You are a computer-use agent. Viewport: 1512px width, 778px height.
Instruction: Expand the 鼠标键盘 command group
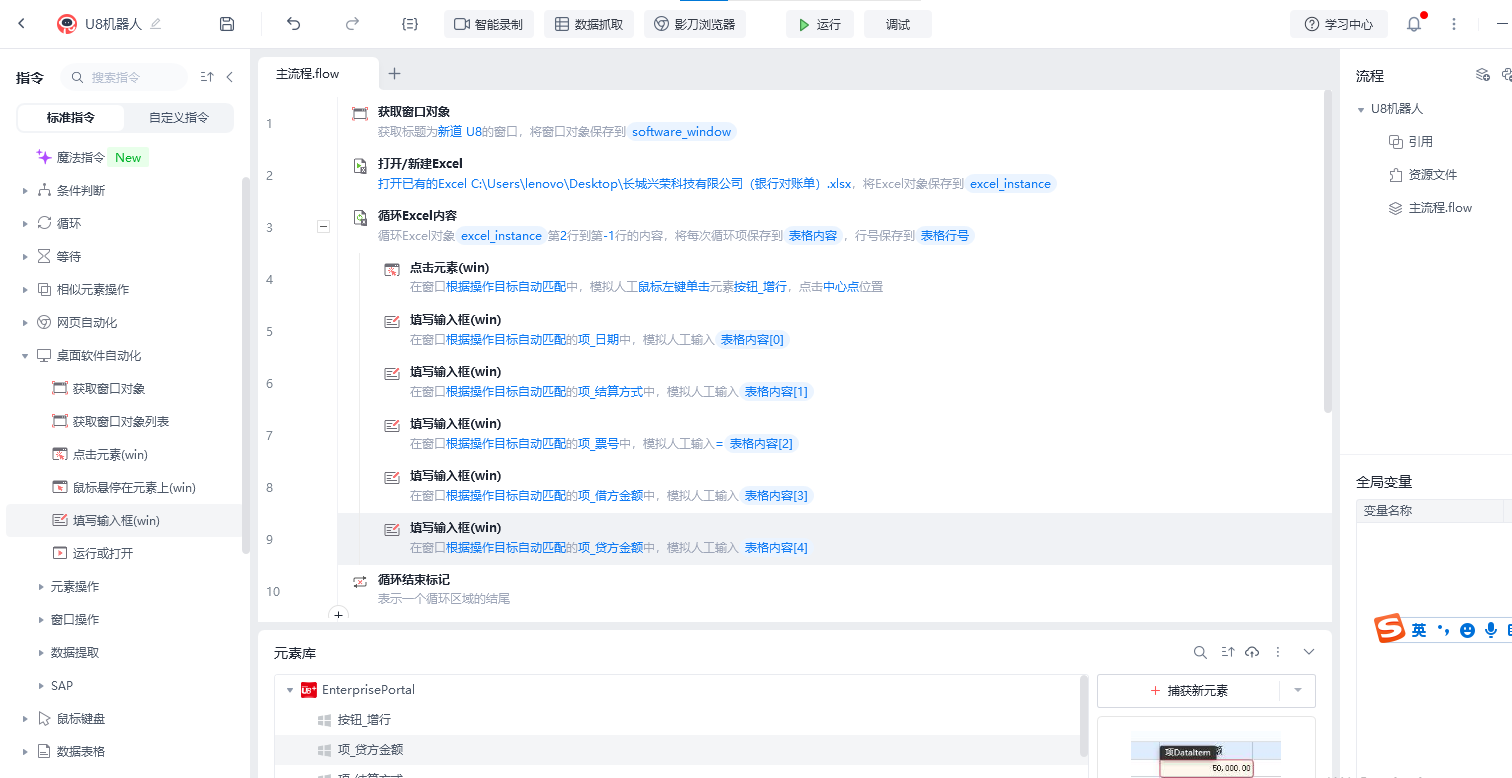point(26,718)
